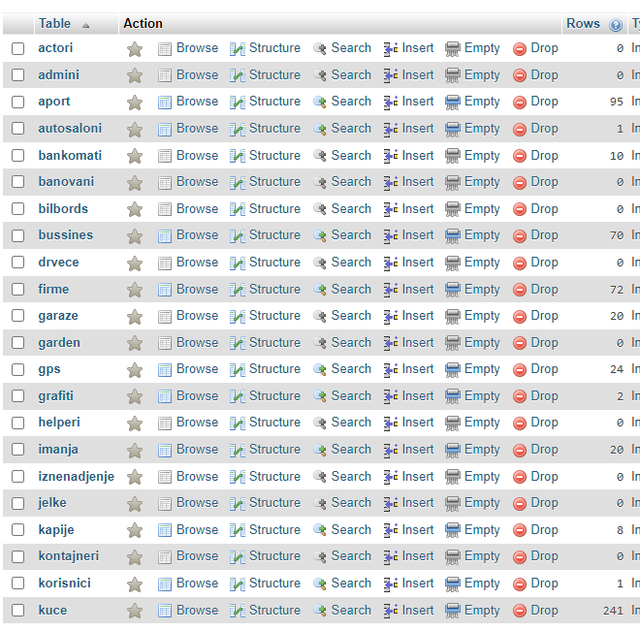The image size is (640, 624).
Task: Click the Insert icon for garaze table
Action: tap(391, 317)
